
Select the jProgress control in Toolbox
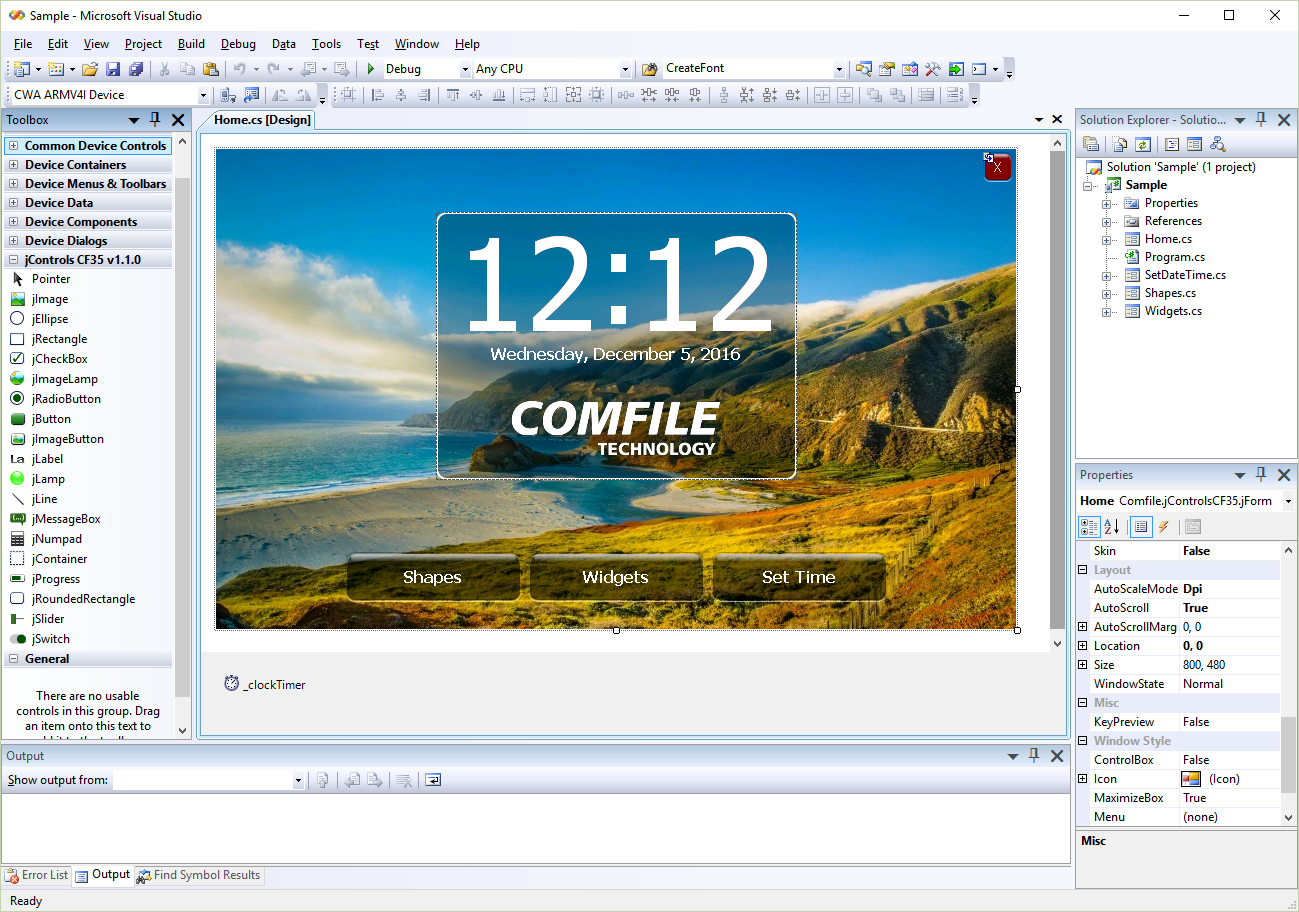point(55,579)
